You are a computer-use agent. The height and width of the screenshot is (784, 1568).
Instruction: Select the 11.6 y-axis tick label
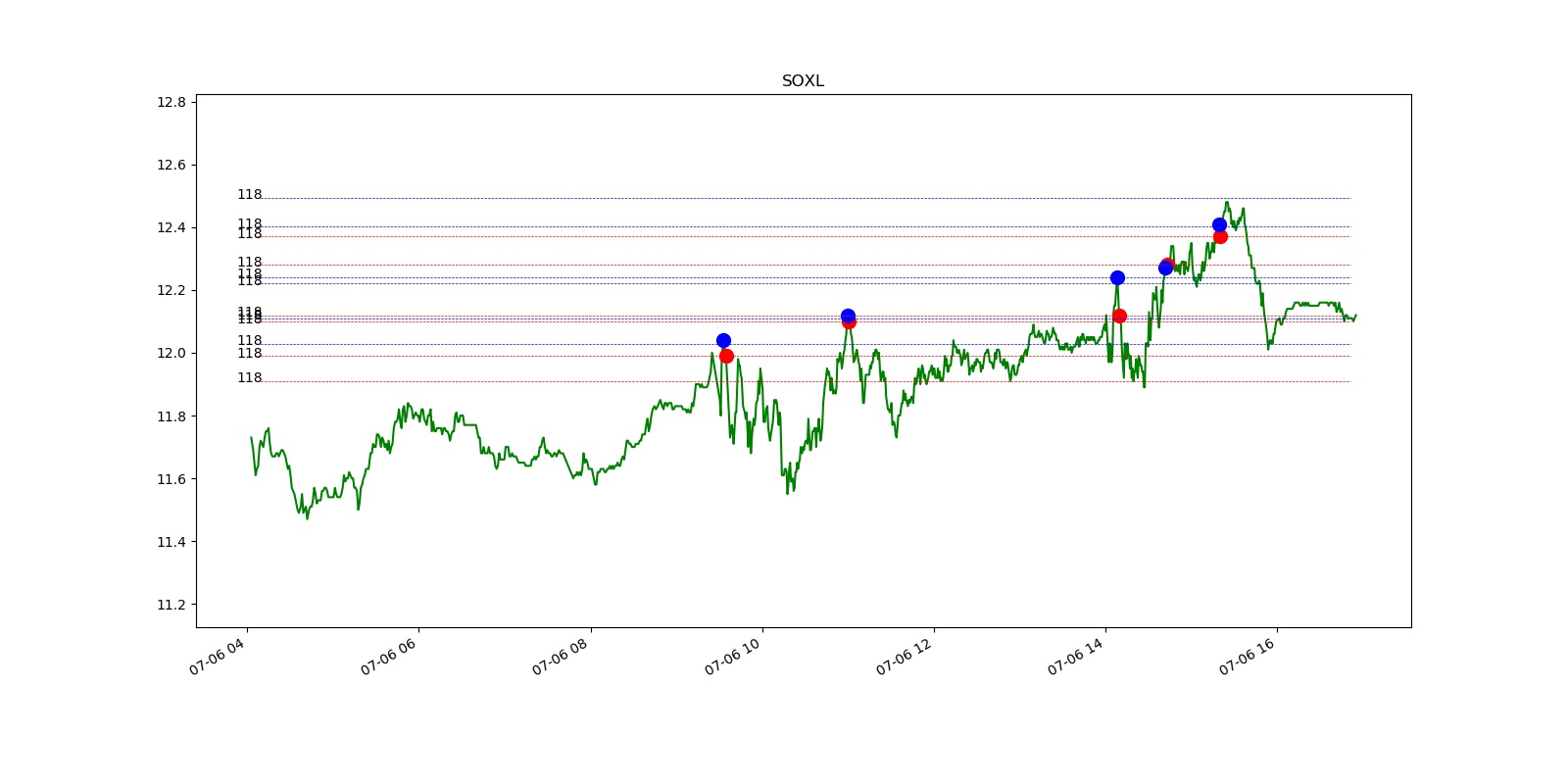pyautogui.click(x=171, y=479)
